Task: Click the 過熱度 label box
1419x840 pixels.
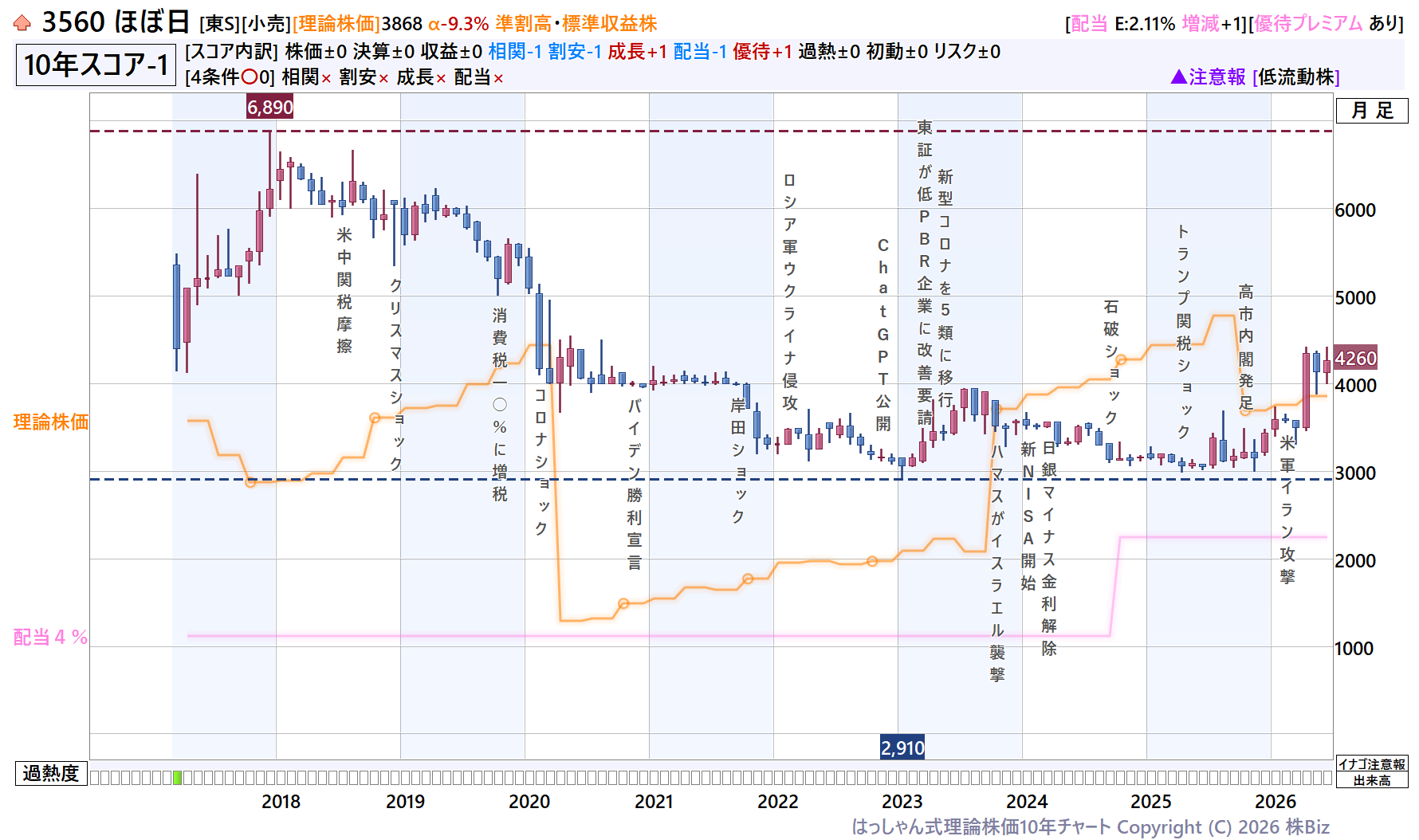Action: click(x=51, y=773)
